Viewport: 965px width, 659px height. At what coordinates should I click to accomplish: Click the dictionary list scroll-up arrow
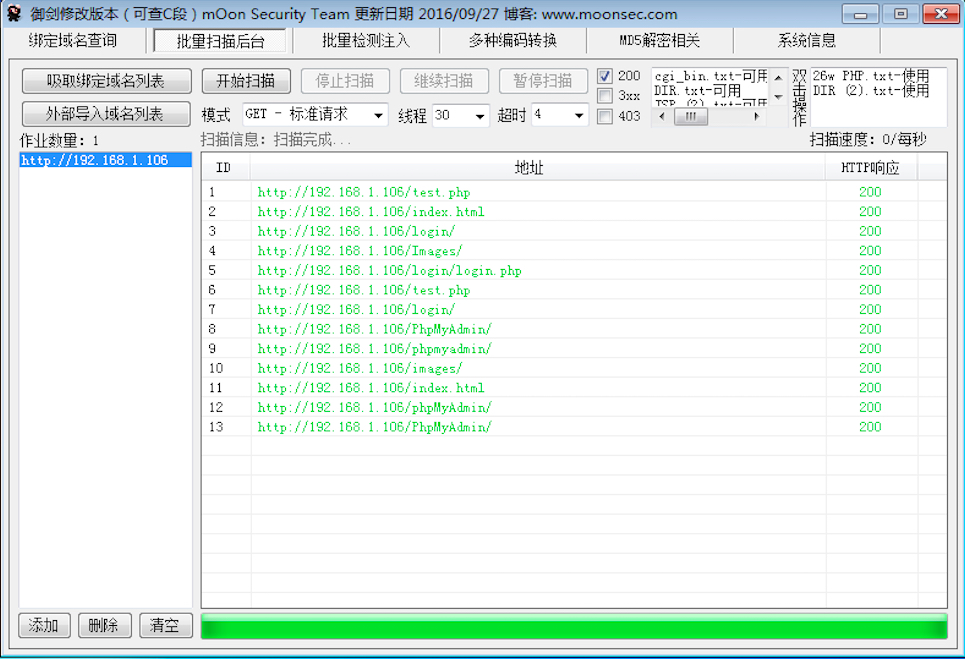click(x=779, y=78)
